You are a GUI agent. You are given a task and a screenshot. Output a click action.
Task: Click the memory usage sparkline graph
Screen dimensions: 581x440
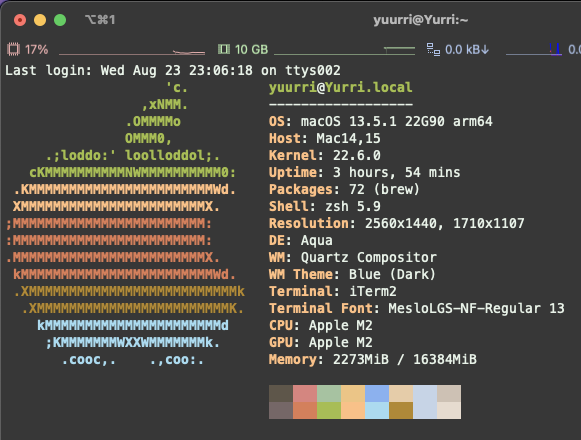[345, 50]
